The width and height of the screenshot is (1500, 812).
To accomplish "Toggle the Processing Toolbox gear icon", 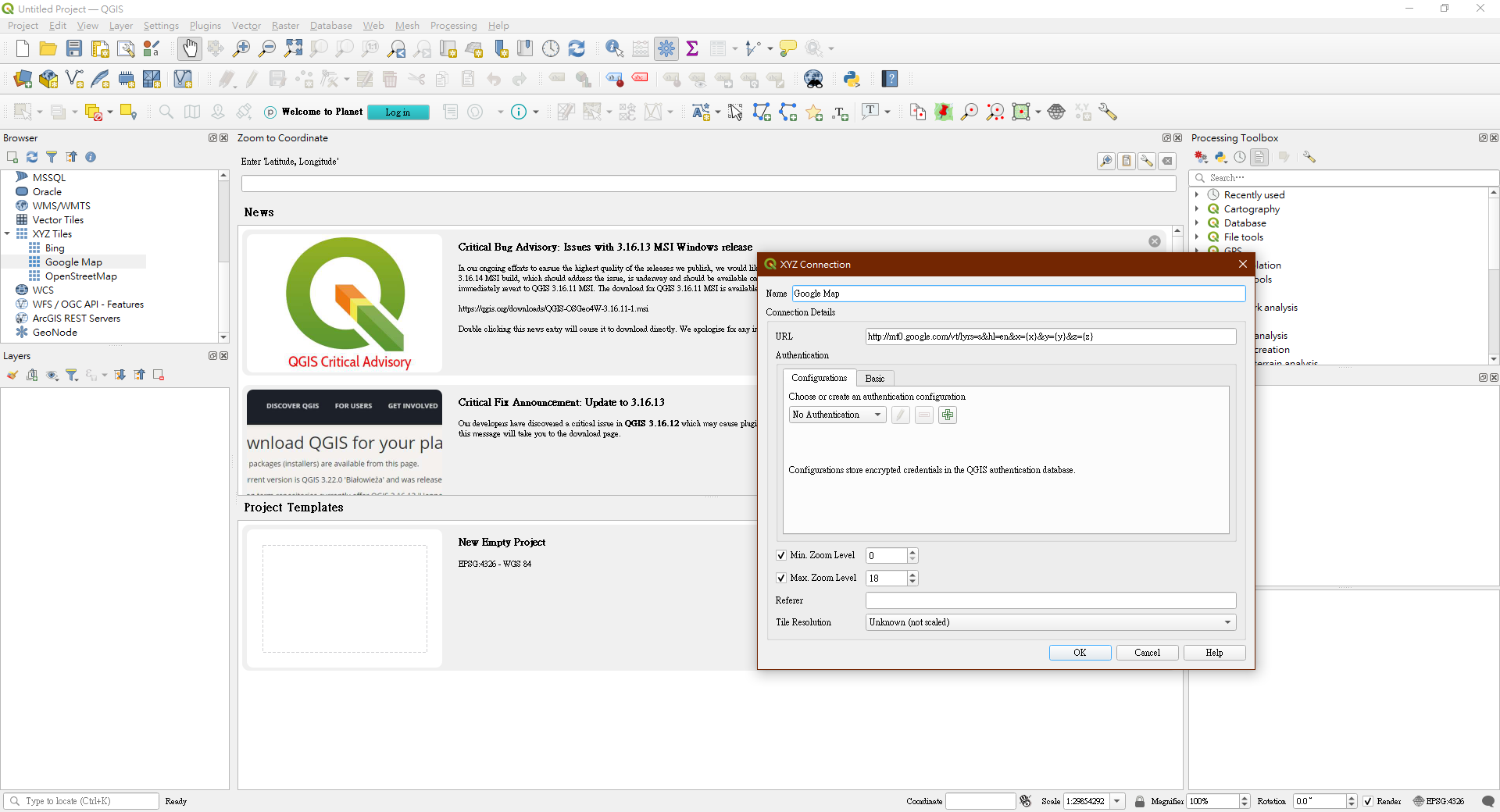I will (x=666, y=48).
